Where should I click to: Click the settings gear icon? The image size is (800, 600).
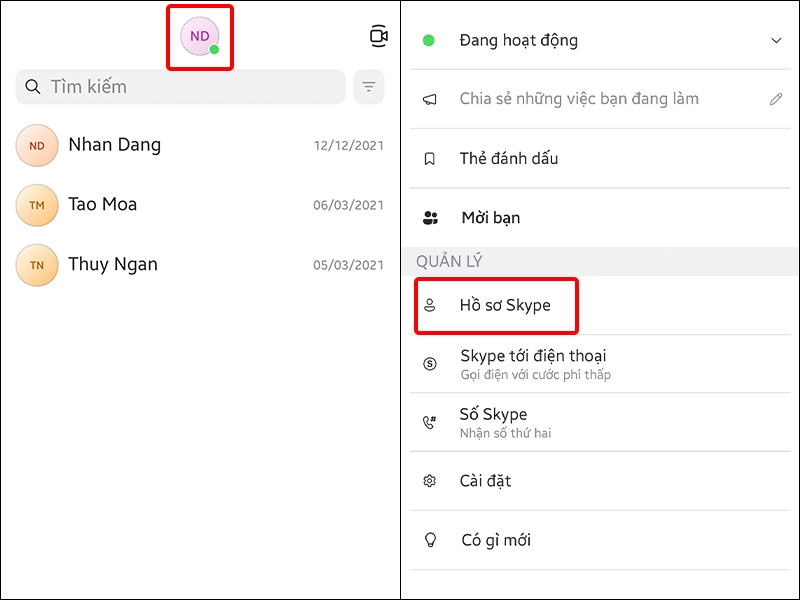[430, 481]
